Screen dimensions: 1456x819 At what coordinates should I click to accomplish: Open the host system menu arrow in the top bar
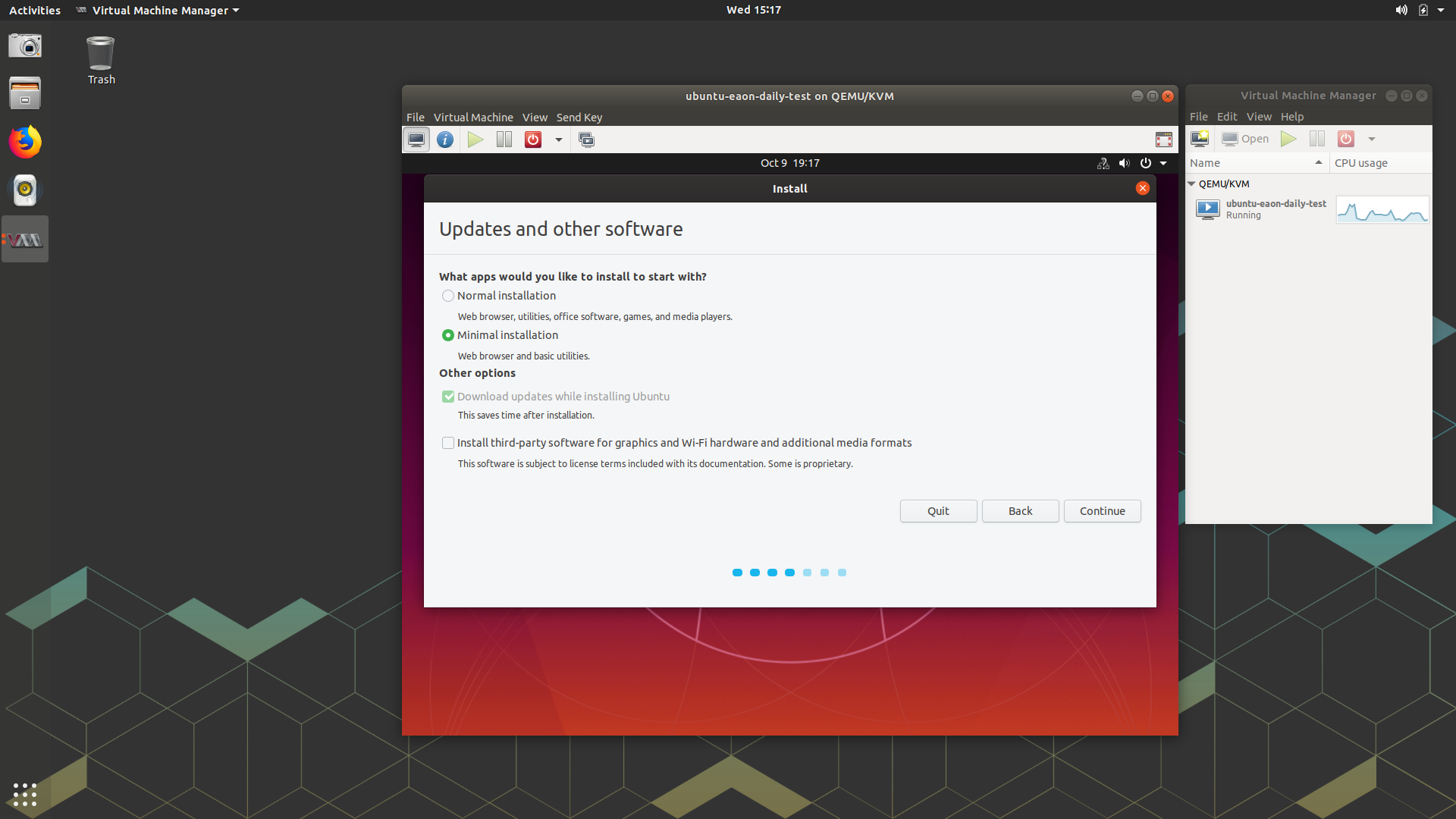[1441, 10]
